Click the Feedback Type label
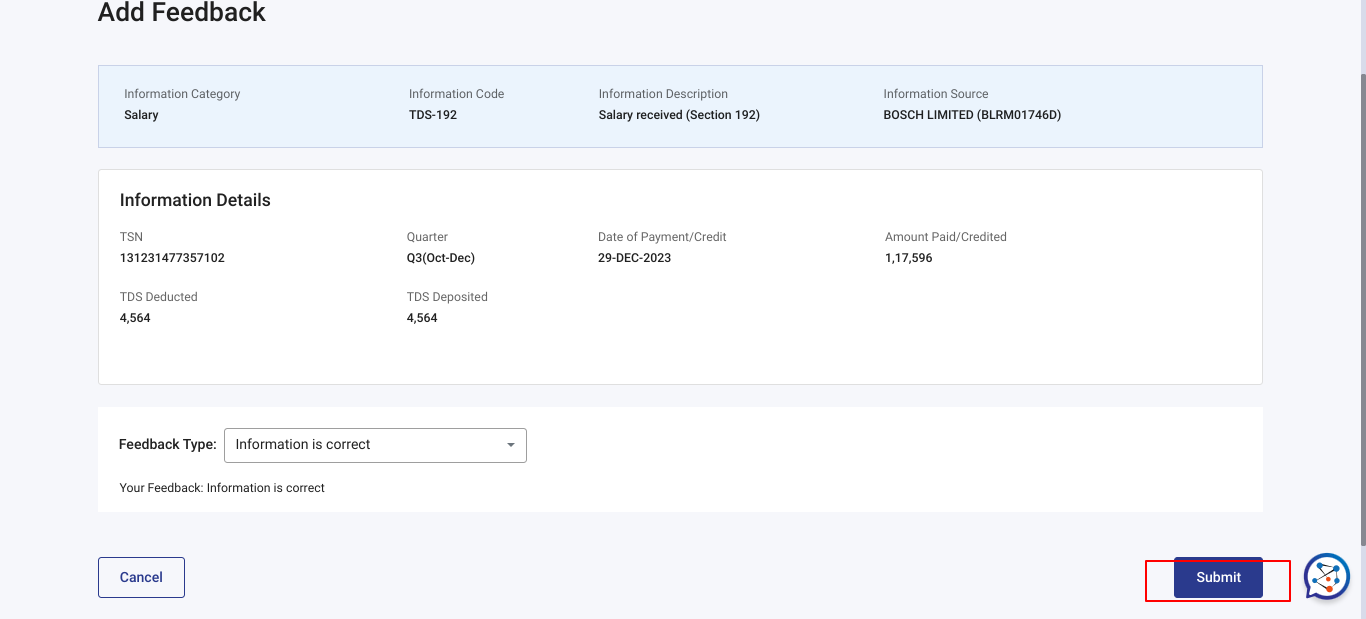 [x=167, y=445]
